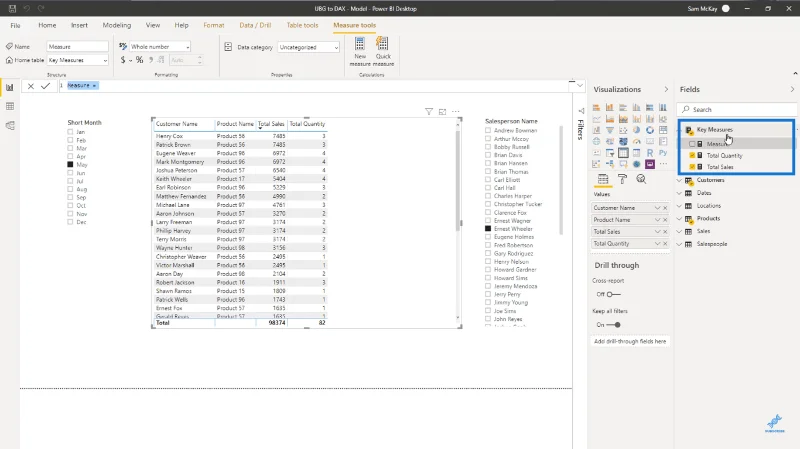Get more visuals via the ellipsis

pos(663,164)
